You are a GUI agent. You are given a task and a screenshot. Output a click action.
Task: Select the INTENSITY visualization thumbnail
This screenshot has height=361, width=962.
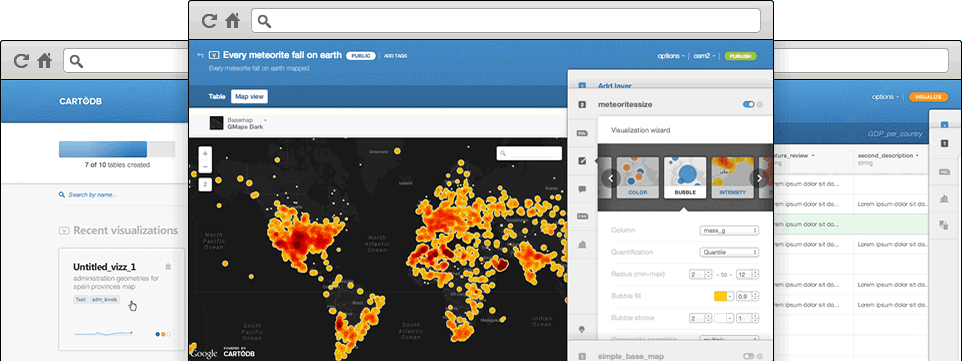pos(733,178)
